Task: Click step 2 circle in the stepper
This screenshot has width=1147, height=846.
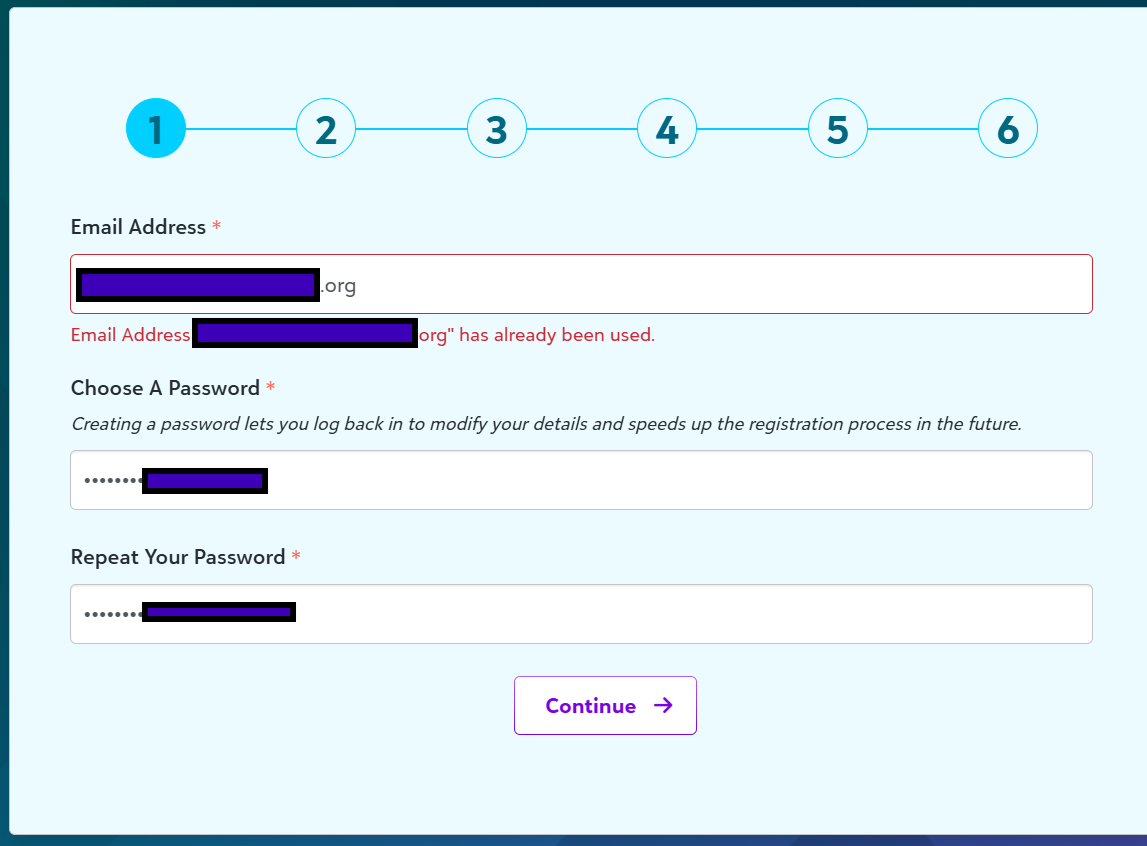Action: (x=325, y=128)
